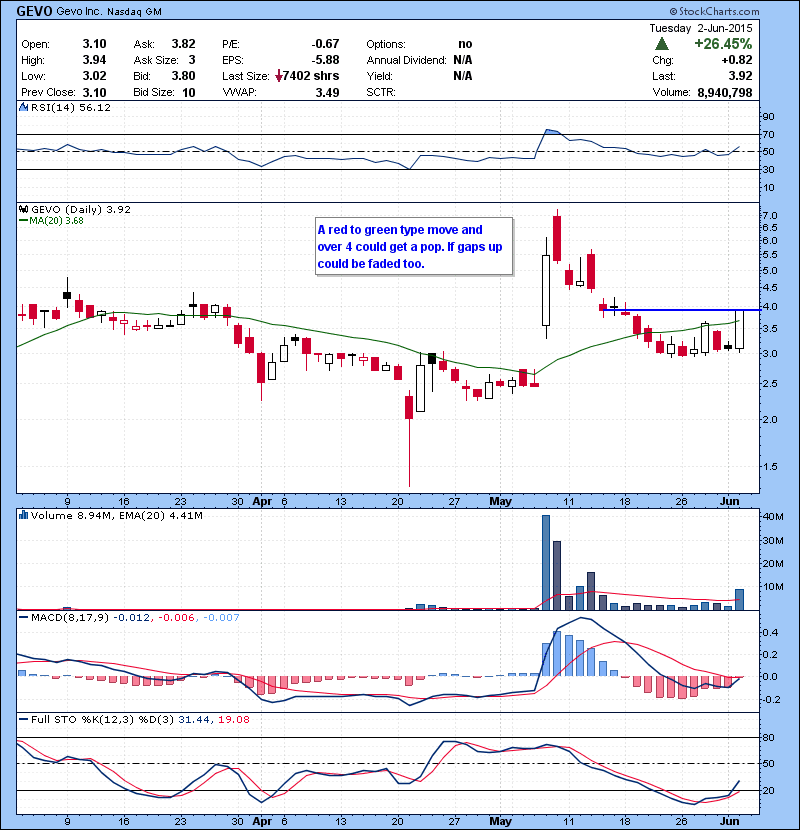Image resolution: width=800 pixels, height=830 pixels.
Task: Click the tallest volume bar near 40M
Action: point(546,562)
